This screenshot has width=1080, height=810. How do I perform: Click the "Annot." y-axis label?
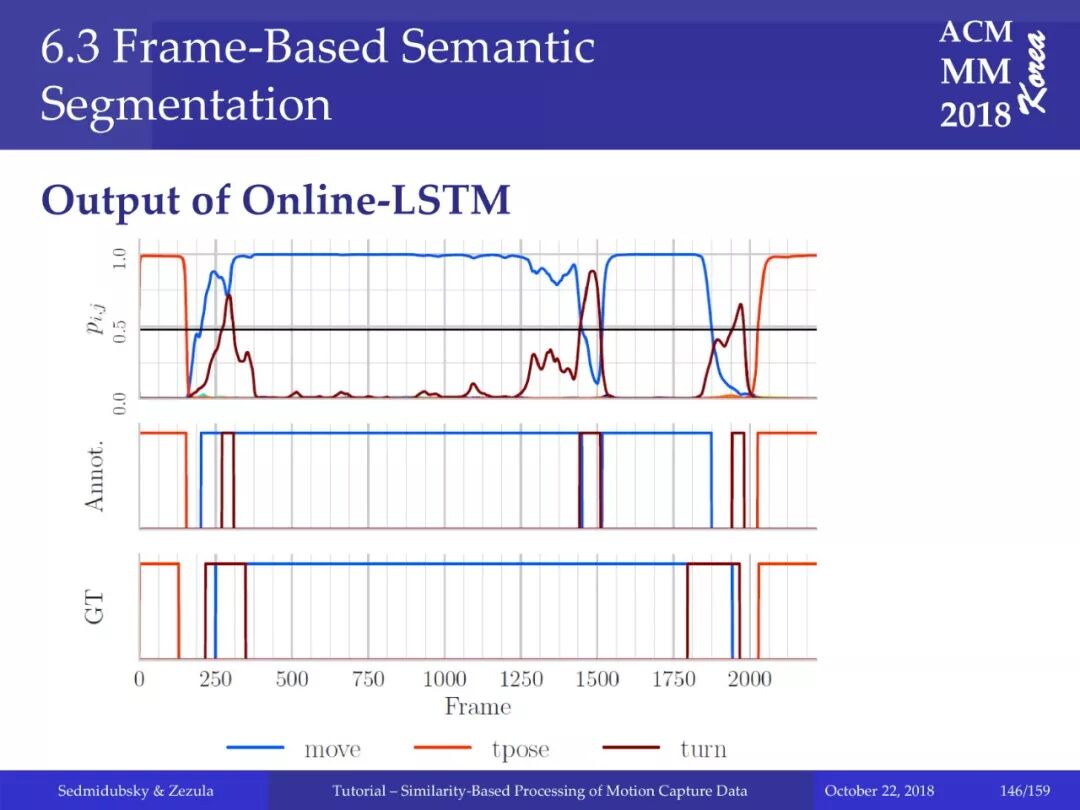tap(95, 476)
